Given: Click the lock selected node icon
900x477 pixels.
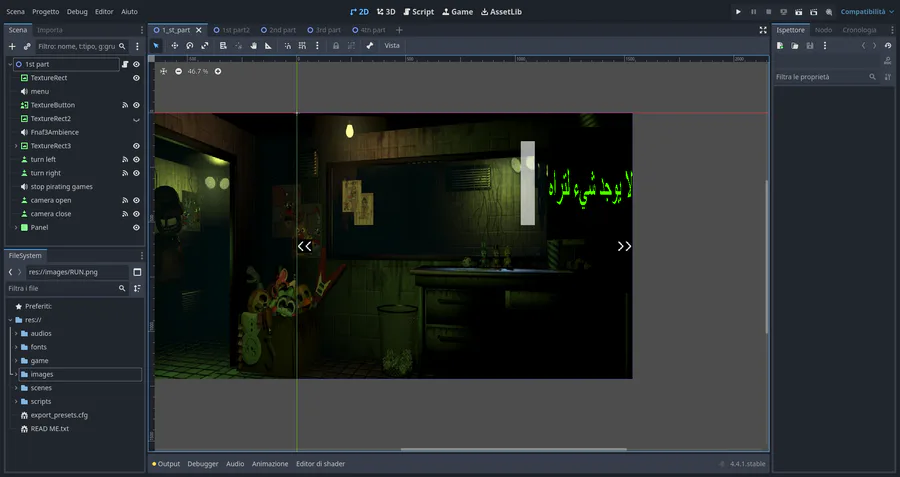Looking at the screenshot, I should [x=335, y=46].
